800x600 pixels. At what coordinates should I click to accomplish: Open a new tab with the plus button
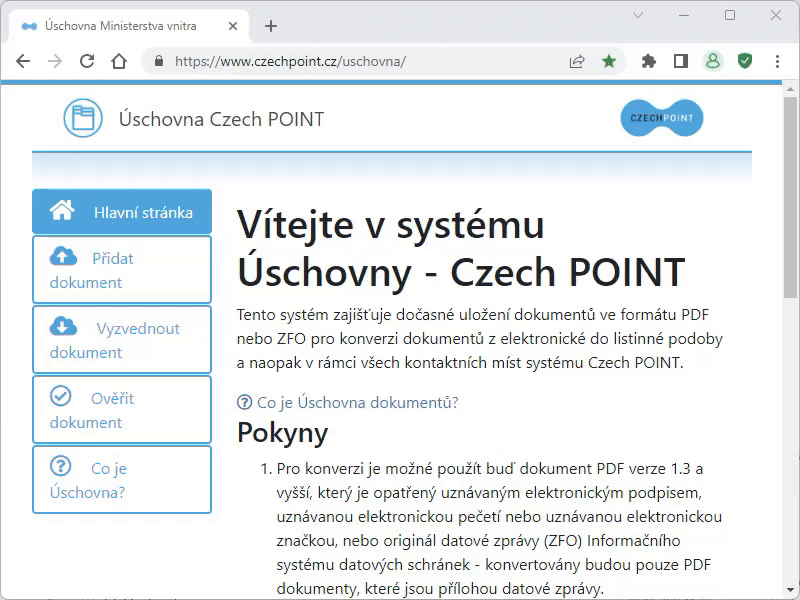pos(271,26)
